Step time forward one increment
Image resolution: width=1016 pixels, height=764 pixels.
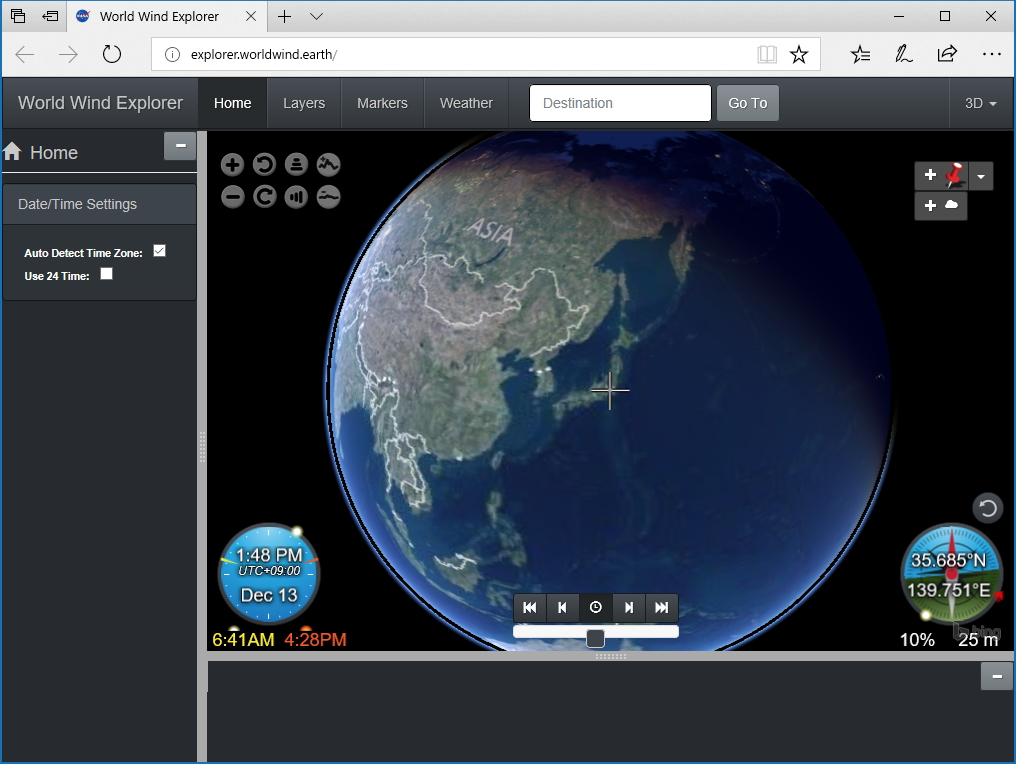coord(629,607)
